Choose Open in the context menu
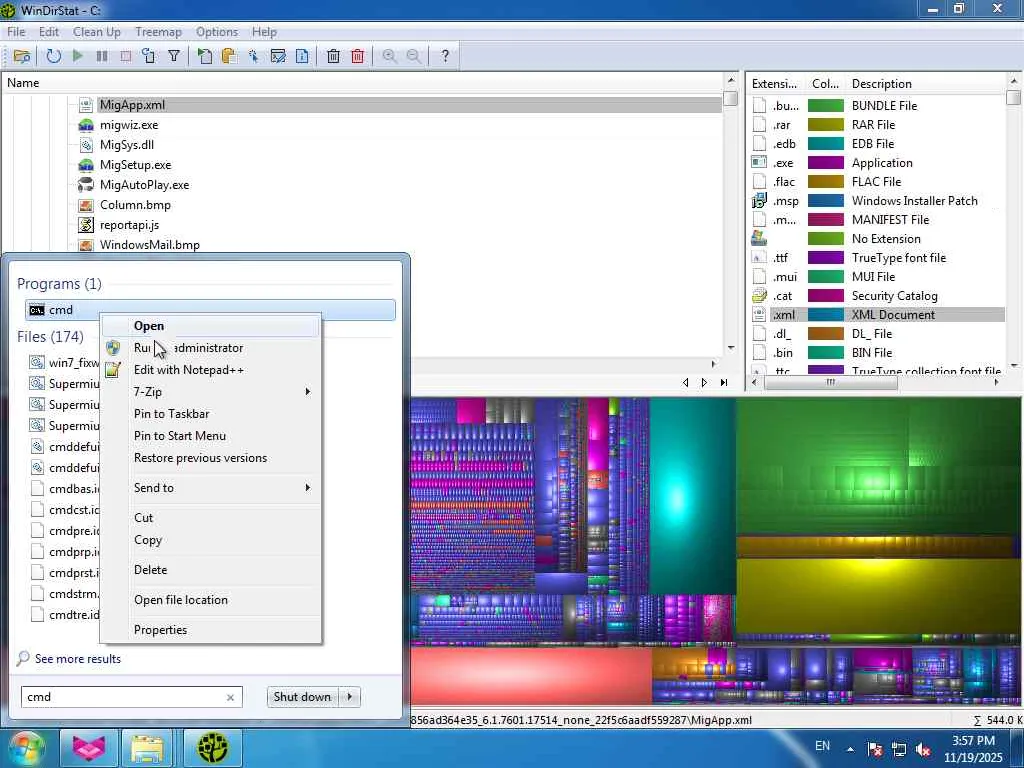Viewport: 1024px width, 768px height. pos(210,326)
